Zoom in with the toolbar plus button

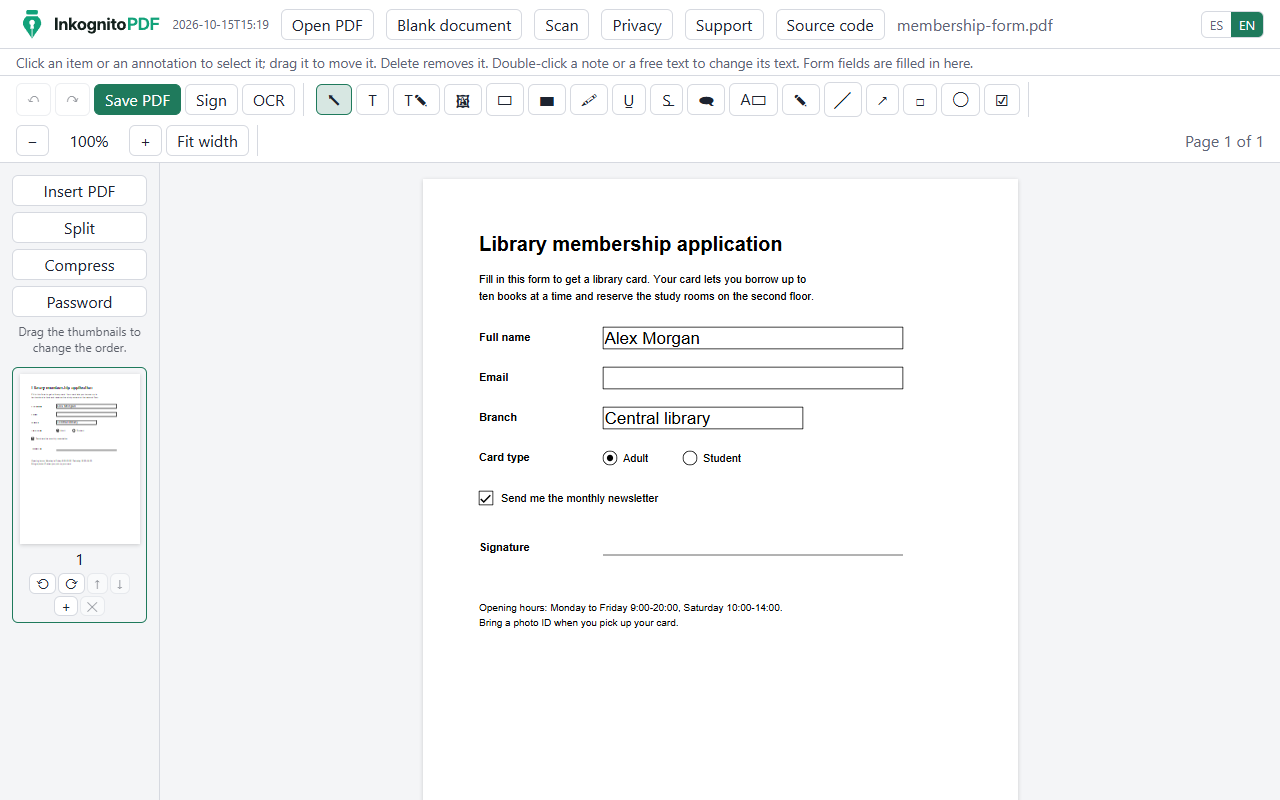145,141
